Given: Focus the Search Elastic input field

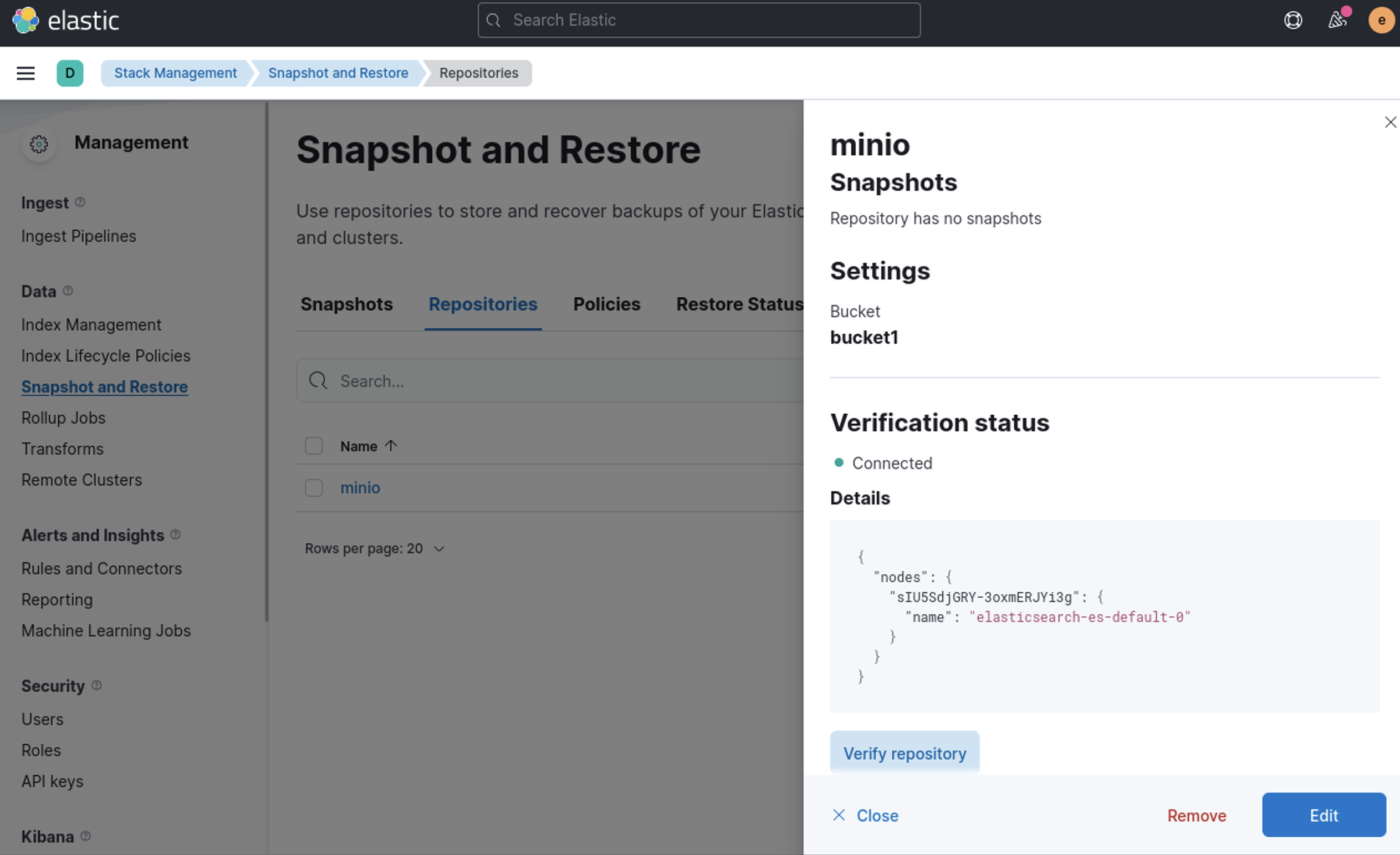Looking at the screenshot, I should click(699, 21).
